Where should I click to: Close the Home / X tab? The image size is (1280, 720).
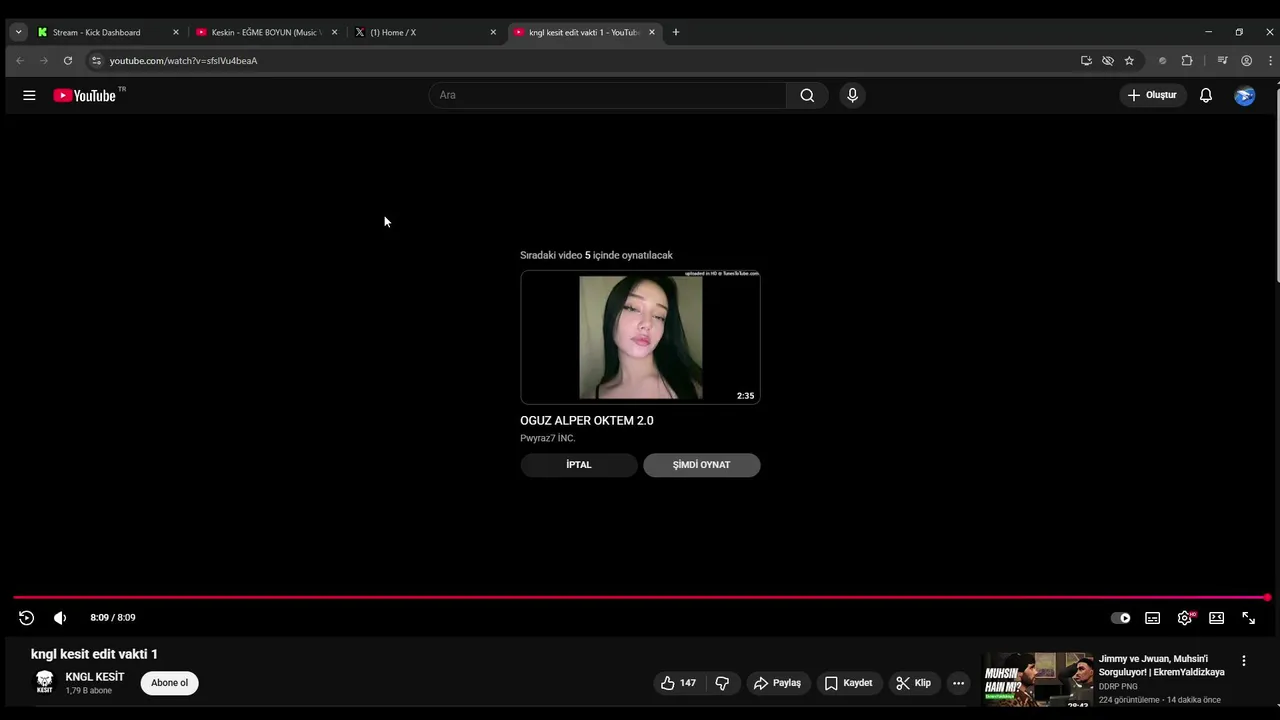(493, 32)
